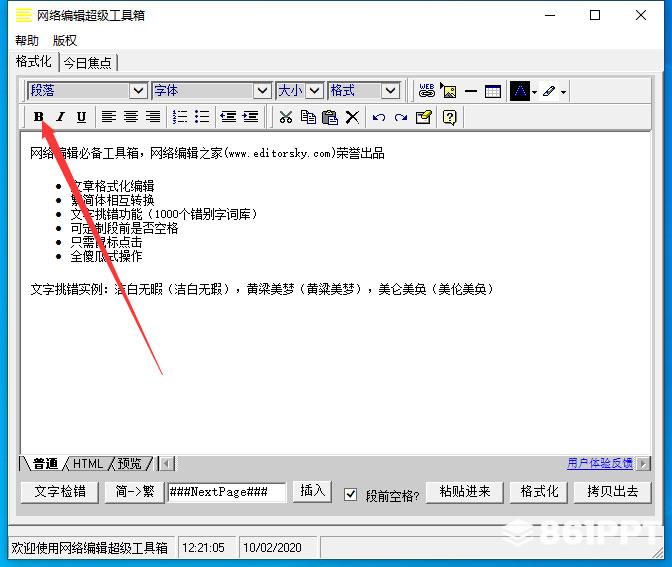The width and height of the screenshot is (672, 567).
Task: Center align the text
Action: pos(131,117)
